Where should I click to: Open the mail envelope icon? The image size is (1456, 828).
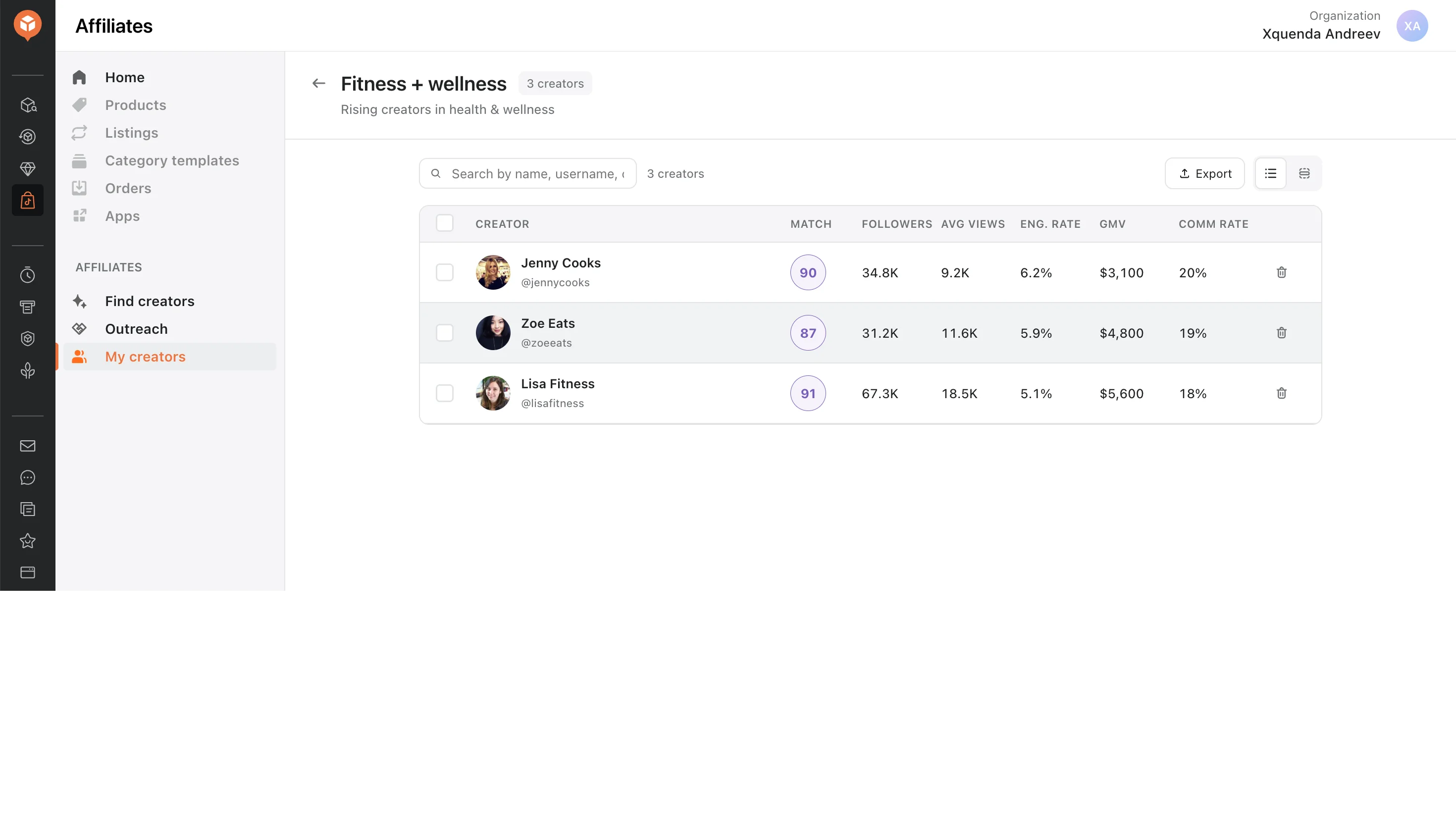click(27, 446)
